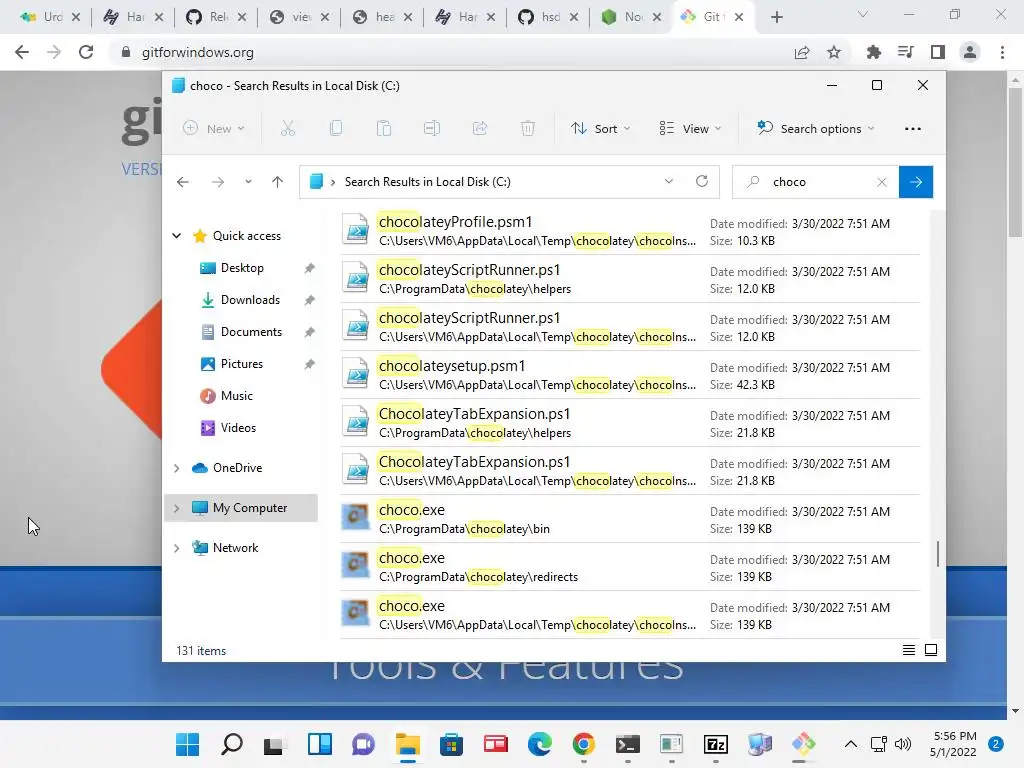Go forward in File Explorer navigation
Image resolution: width=1024 pixels, height=768 pixels.
(218, 182)
